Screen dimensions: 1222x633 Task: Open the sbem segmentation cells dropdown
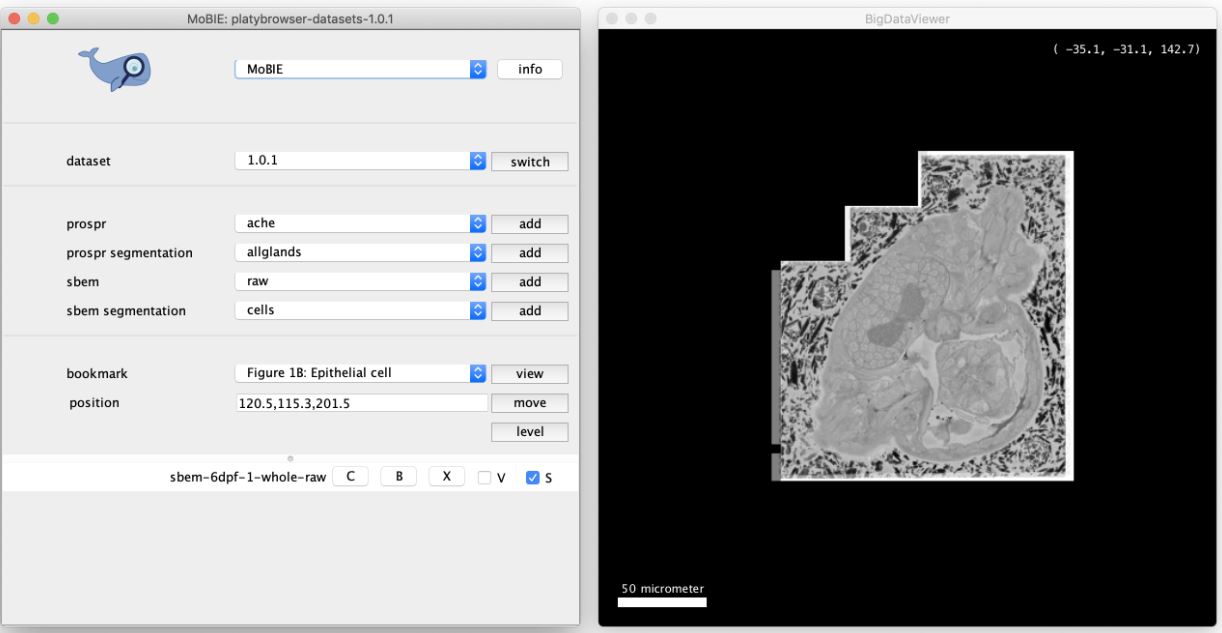(360, 311)
